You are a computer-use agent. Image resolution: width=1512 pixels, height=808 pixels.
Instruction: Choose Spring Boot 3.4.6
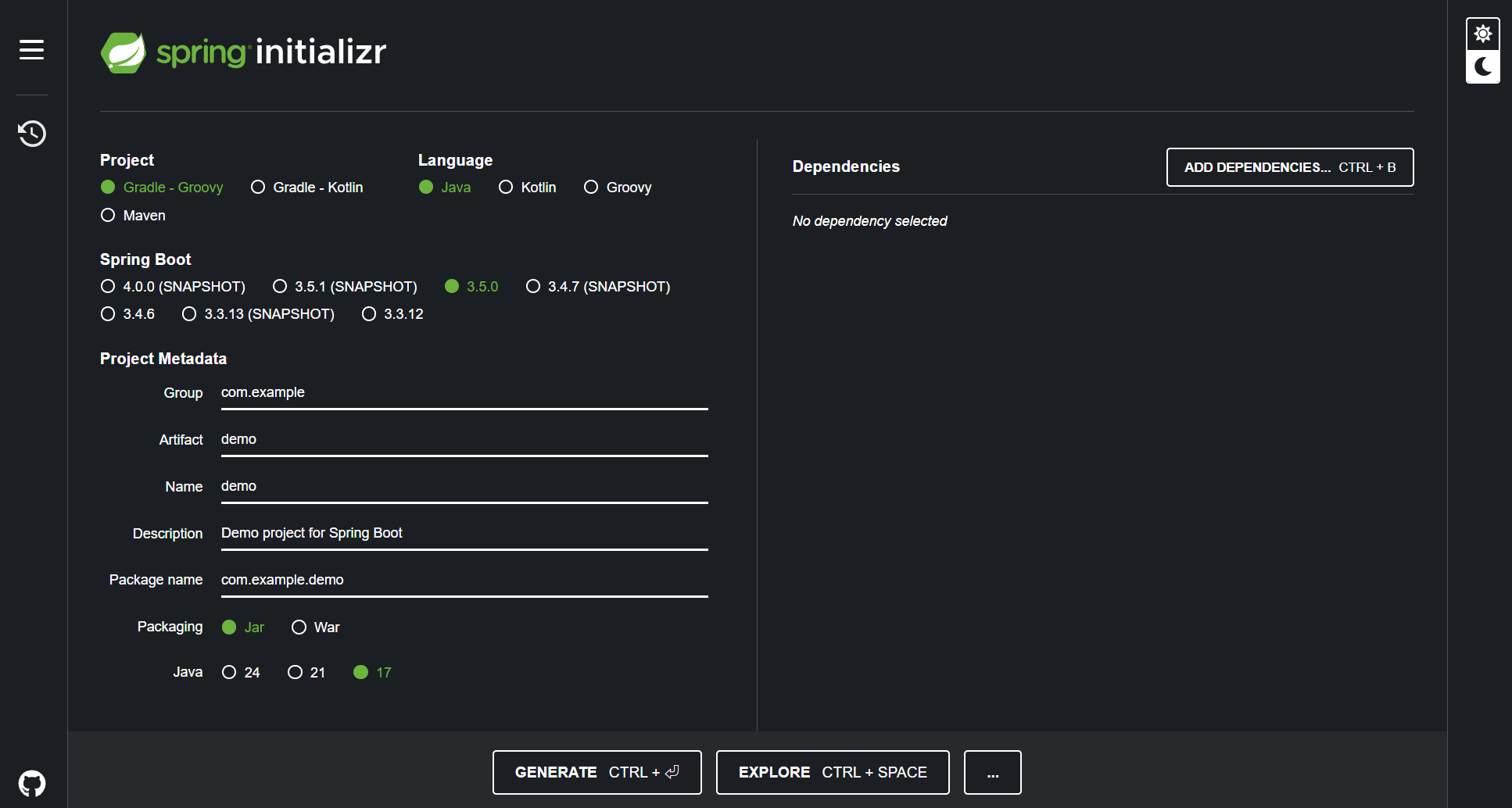[x=127, y=314]
